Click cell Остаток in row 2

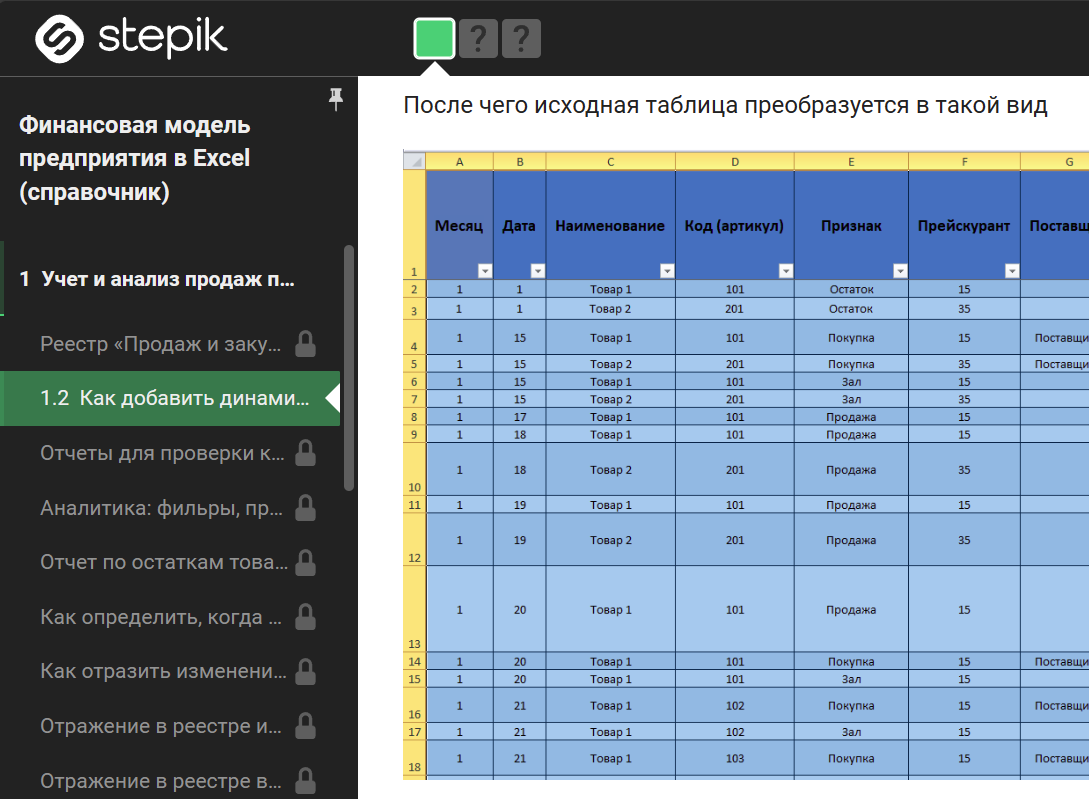tap(851, 289)
